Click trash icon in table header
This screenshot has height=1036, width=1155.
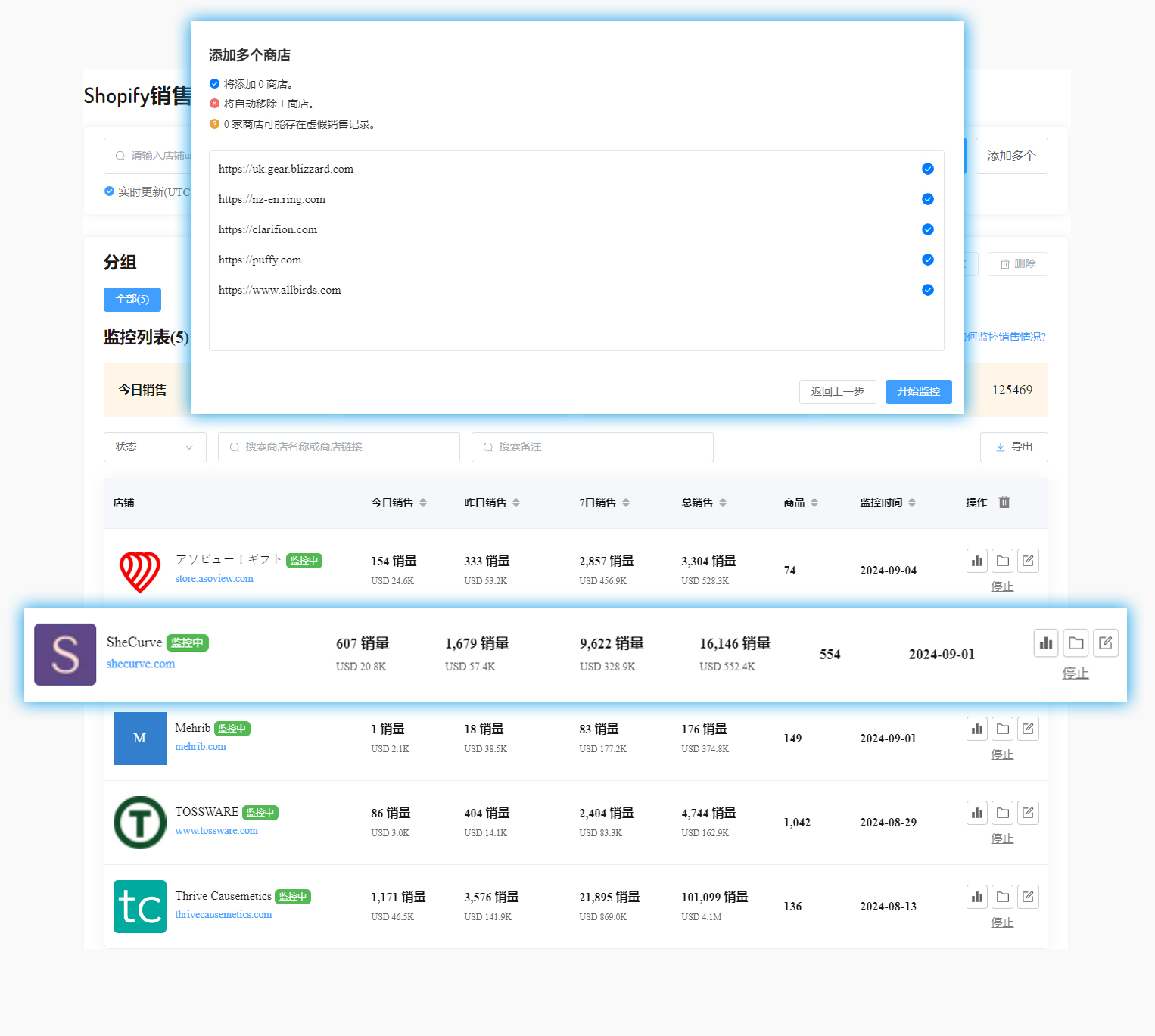tap(1004, 502)
